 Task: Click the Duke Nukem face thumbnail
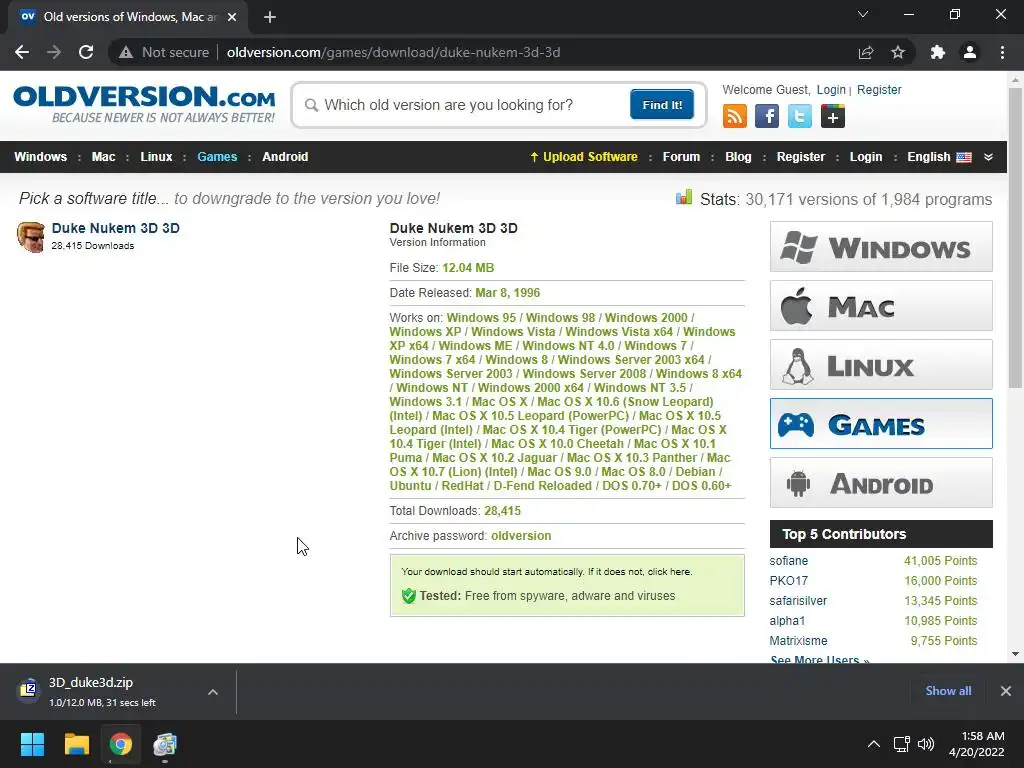pos(31,236)
